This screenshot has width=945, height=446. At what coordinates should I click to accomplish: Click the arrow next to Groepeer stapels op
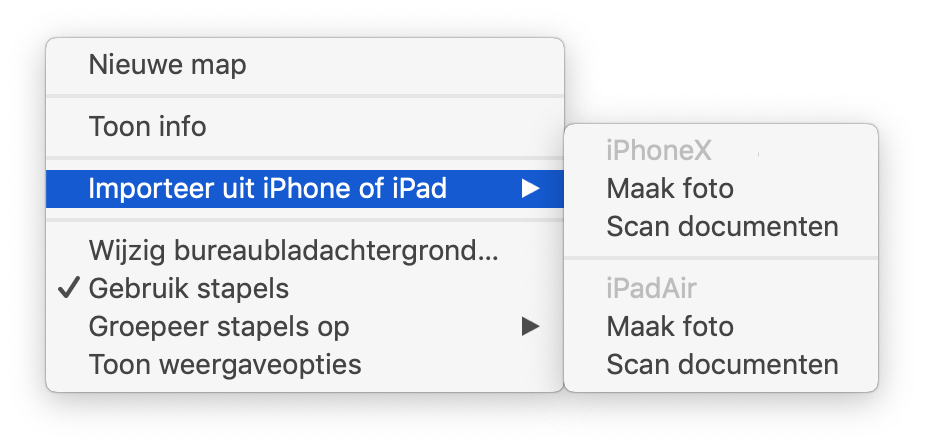[530, 327]
